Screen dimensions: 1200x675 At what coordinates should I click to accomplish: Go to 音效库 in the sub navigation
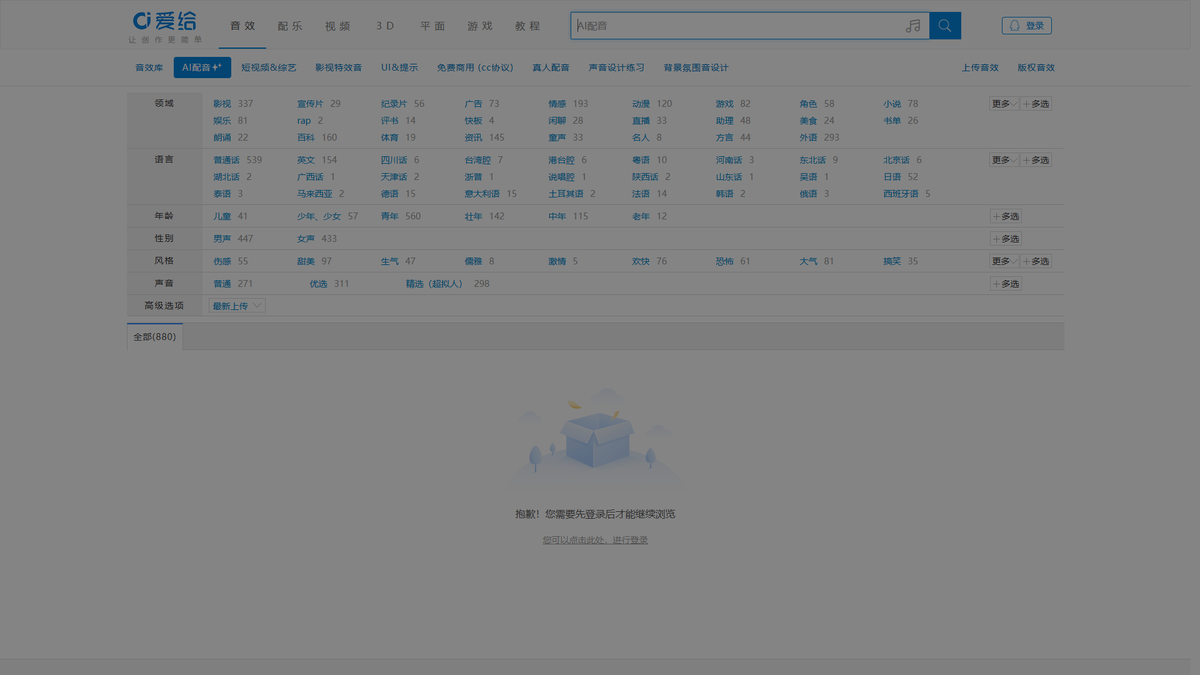point(149,68)
